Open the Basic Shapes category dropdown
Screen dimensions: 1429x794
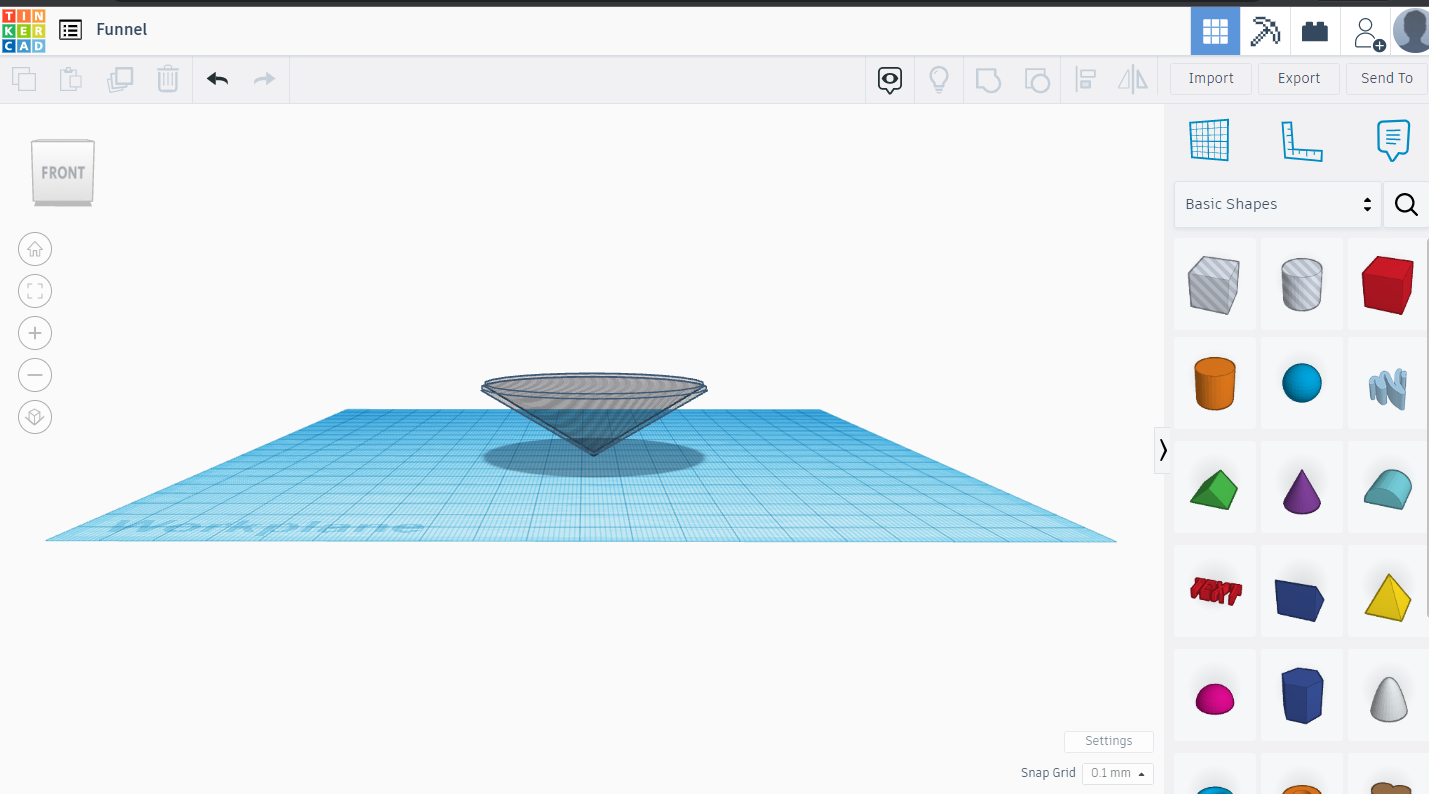click(x=1278, y=204)
